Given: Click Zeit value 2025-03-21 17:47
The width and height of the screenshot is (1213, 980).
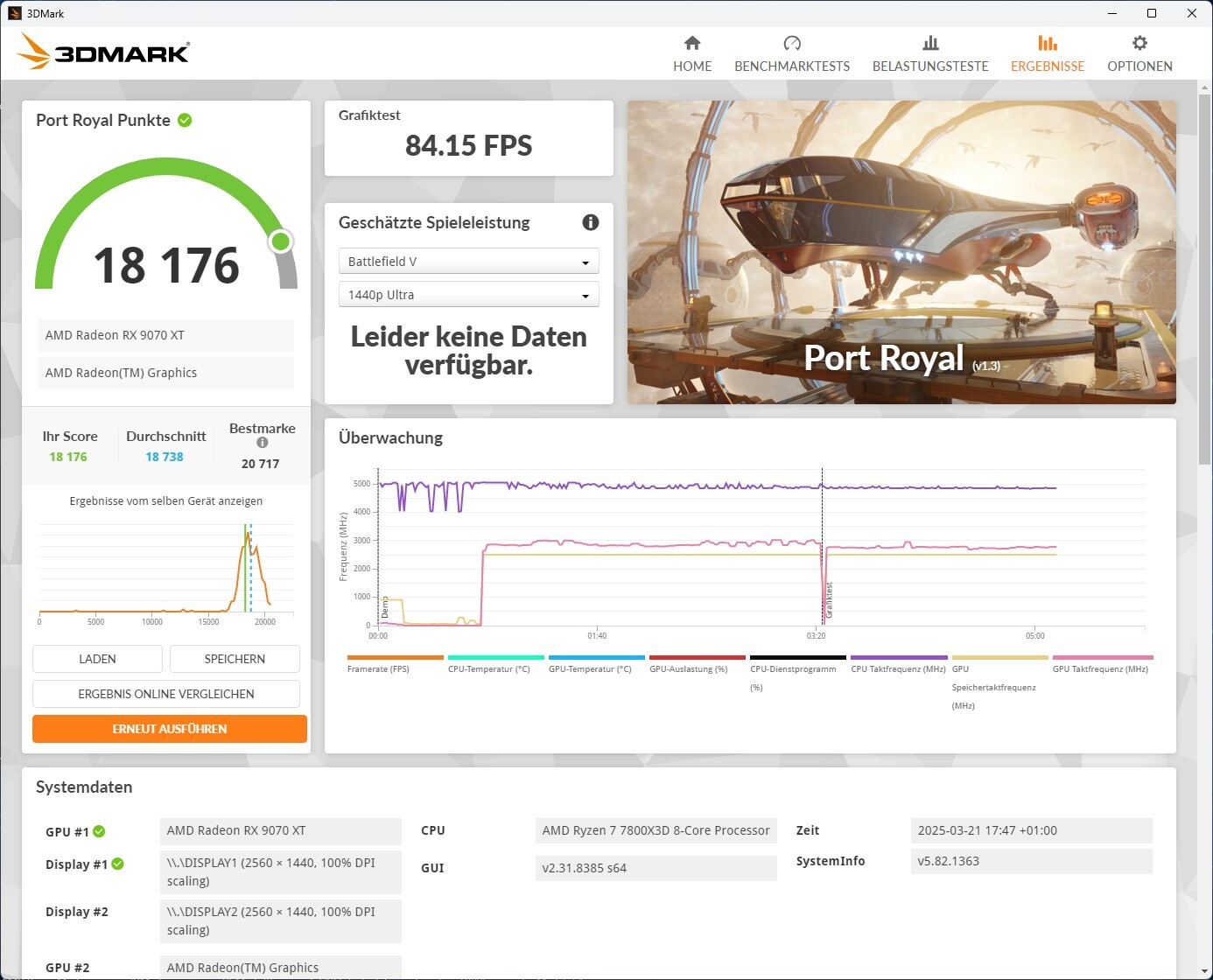Looking at the screenshot, I should (x=1032, y=830).
